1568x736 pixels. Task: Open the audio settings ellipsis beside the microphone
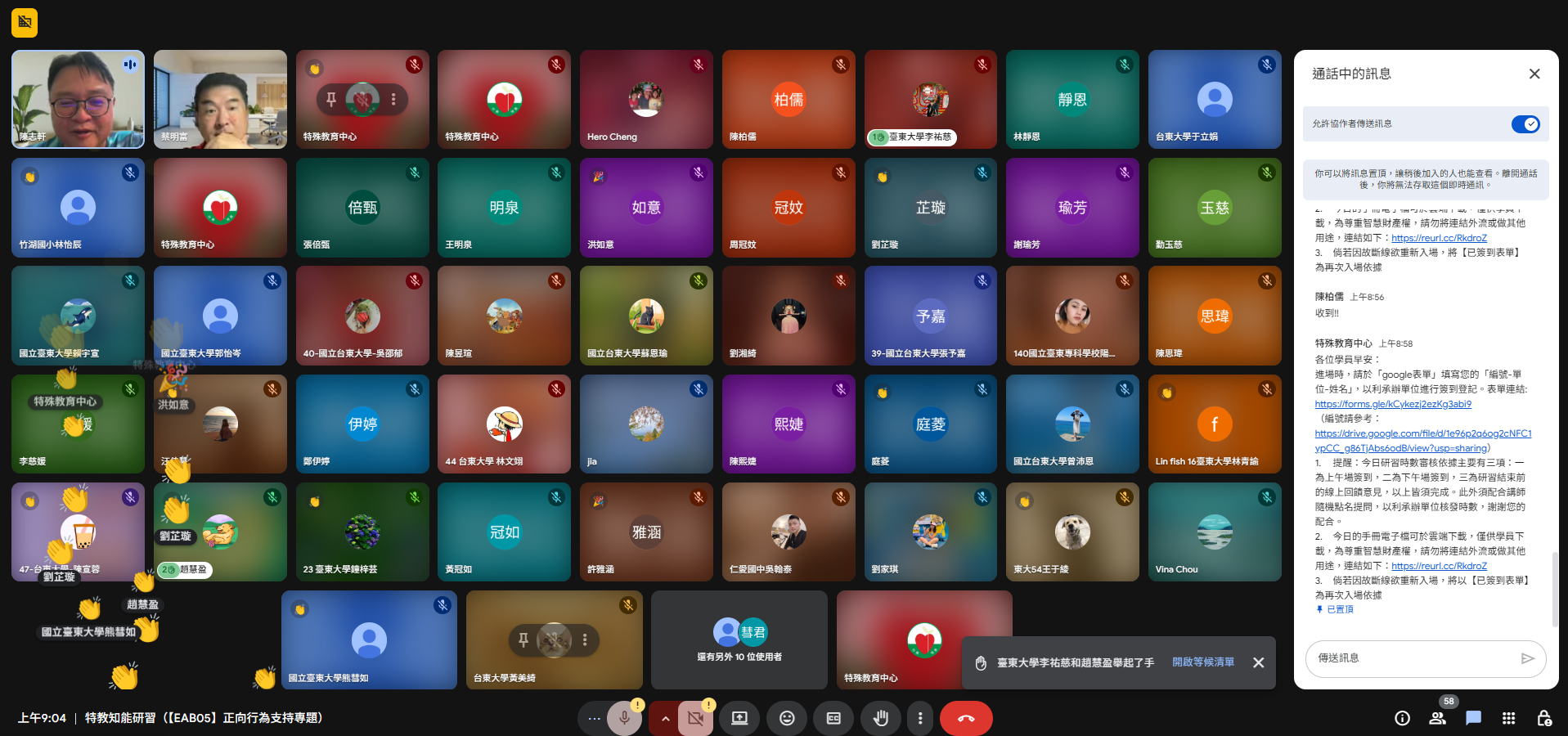click(594, 718)
